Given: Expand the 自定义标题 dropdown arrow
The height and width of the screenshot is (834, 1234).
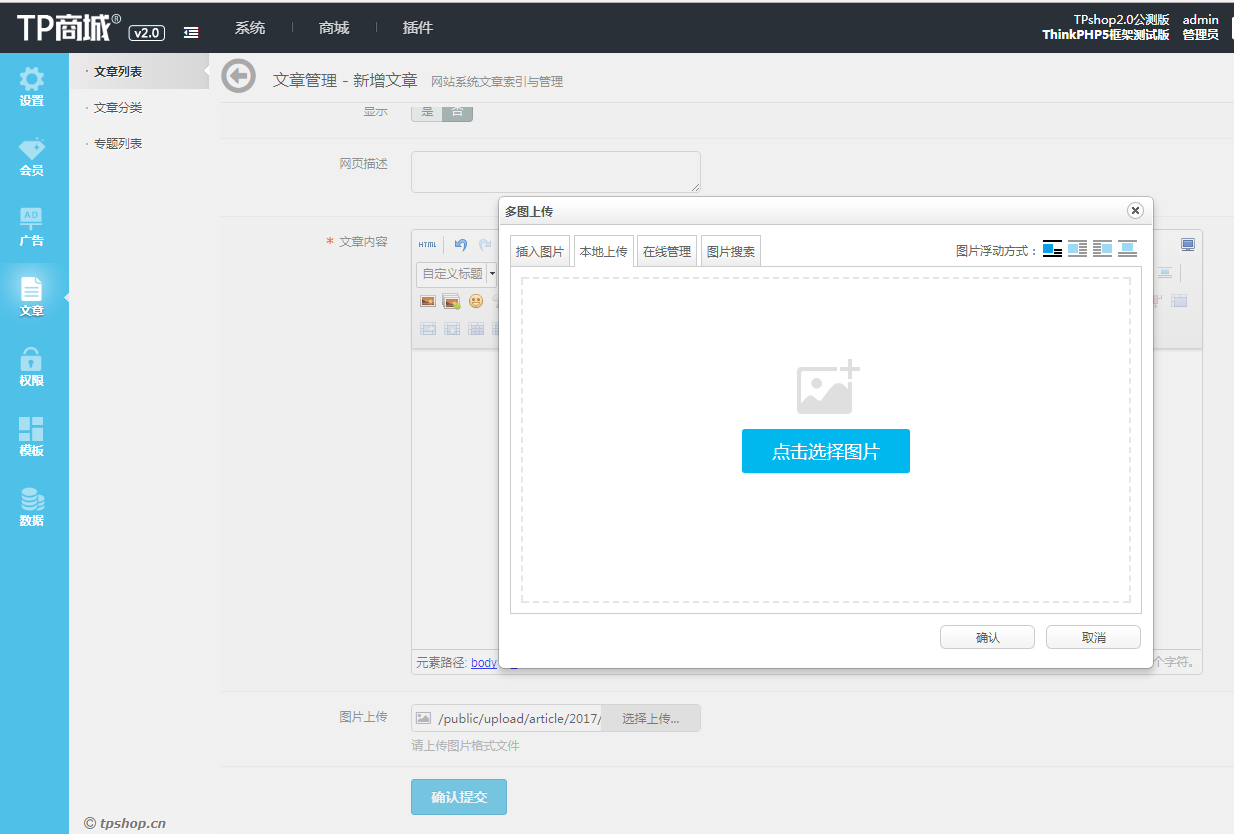Looking at the screenshot, I should (x=492, y=273).
